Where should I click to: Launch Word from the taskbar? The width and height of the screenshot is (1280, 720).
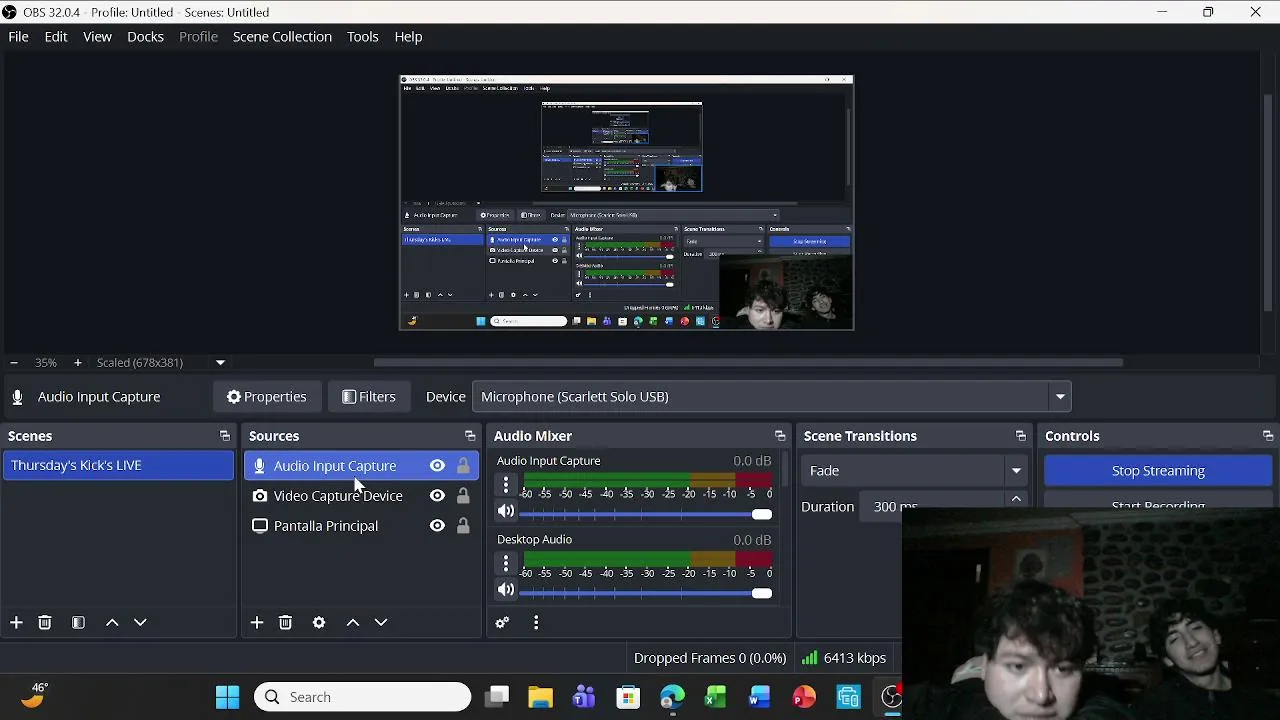tap(759, 697)
